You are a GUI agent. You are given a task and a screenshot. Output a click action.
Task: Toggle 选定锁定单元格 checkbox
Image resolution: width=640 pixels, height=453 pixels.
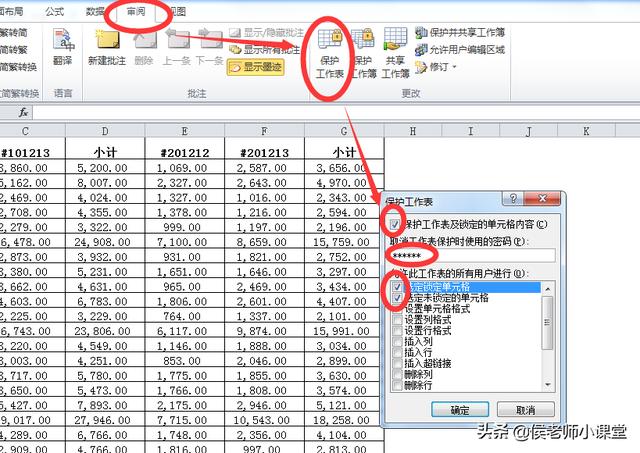tap(397, 287)
